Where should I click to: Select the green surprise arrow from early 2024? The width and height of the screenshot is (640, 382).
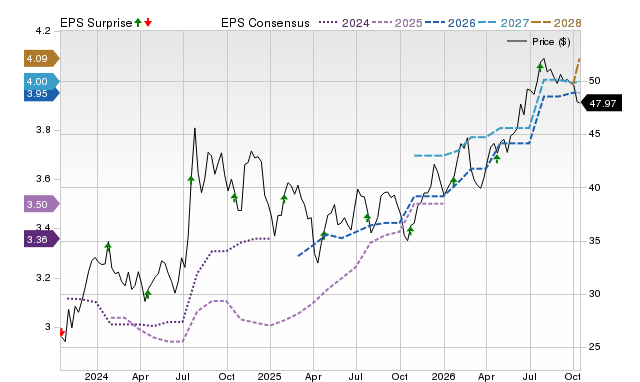108,246
